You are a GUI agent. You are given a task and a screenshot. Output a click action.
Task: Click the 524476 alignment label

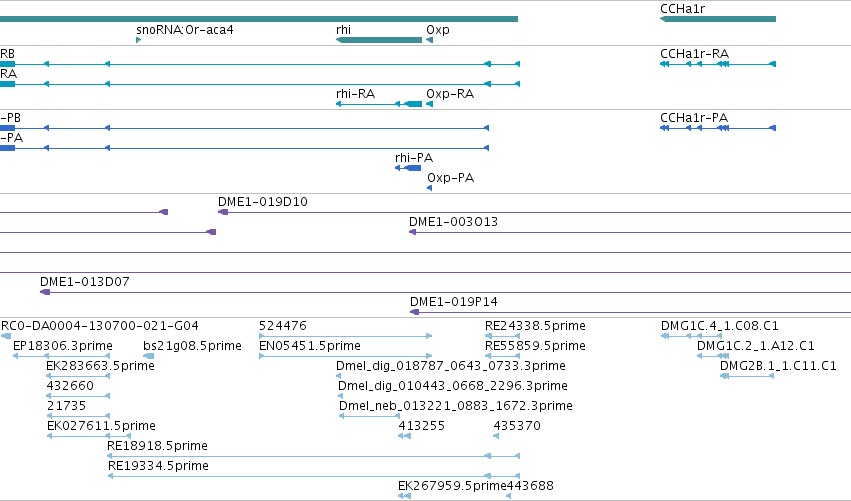(x=283, y=326)
